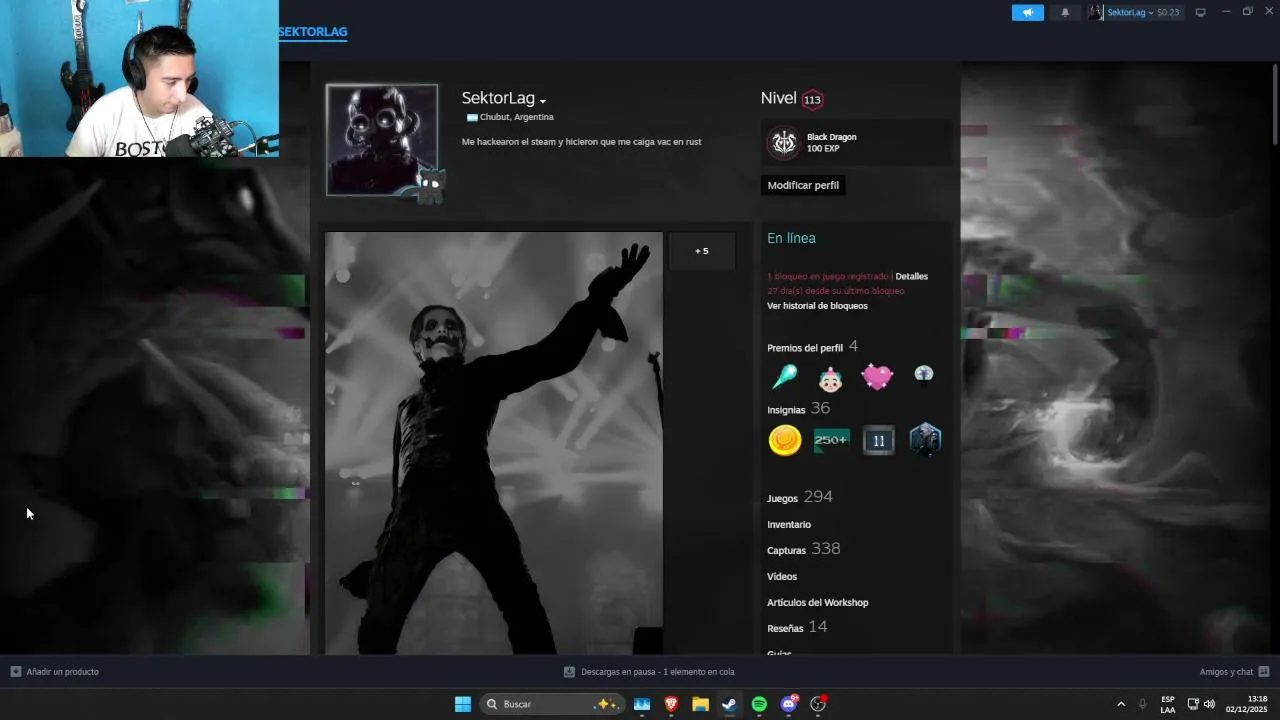
Task: Switch to Big Picture mode icon
Action: coord(1201,12)
